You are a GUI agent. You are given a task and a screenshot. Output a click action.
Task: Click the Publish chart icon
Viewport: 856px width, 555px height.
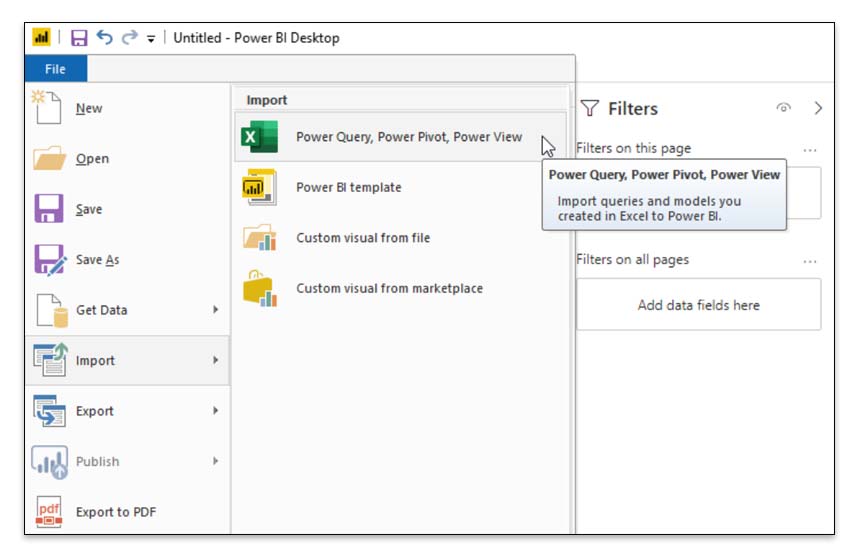pyautogui.click(x=50, y=462)
